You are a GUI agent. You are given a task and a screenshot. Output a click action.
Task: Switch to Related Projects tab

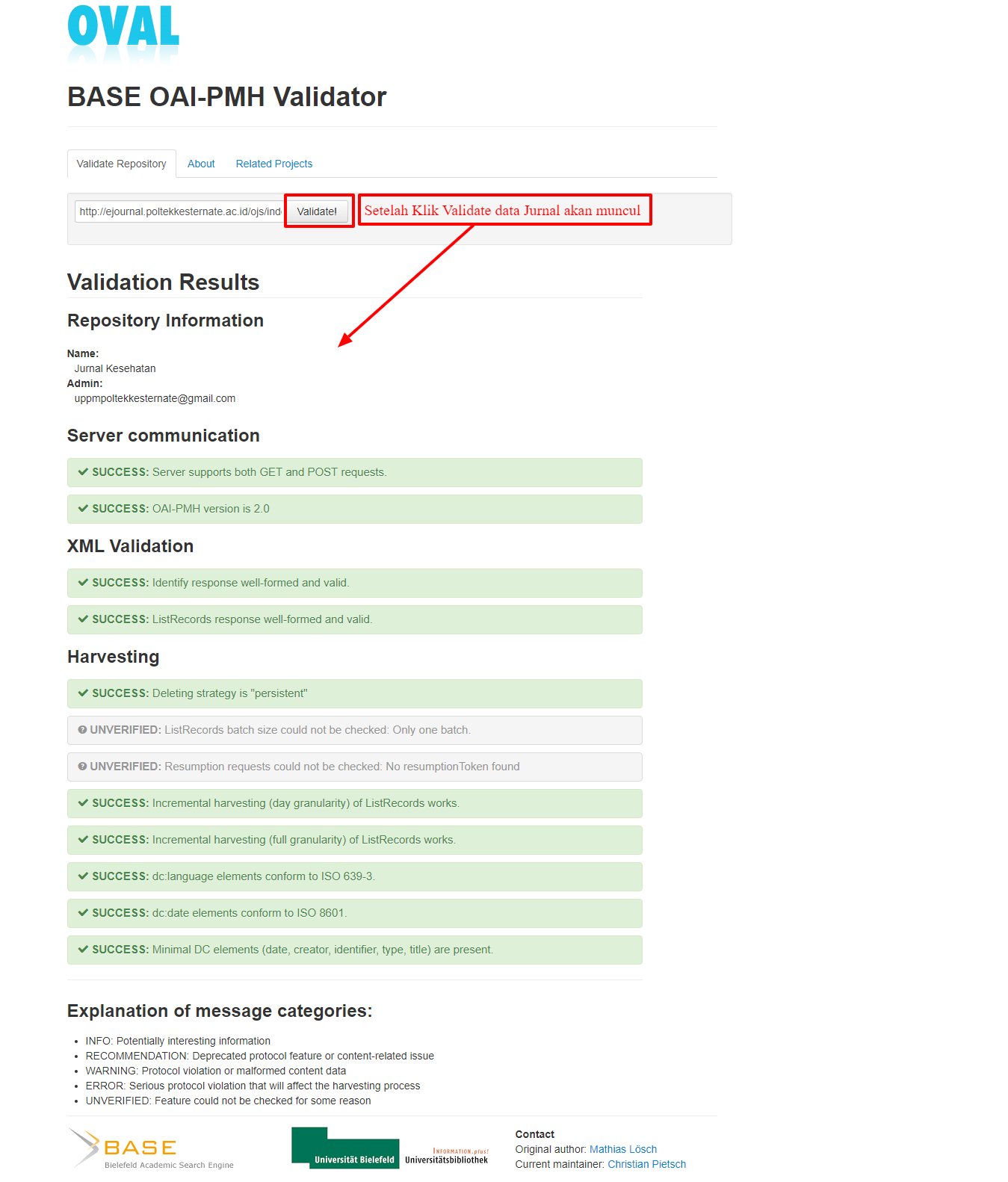click(x=274, y=164)
